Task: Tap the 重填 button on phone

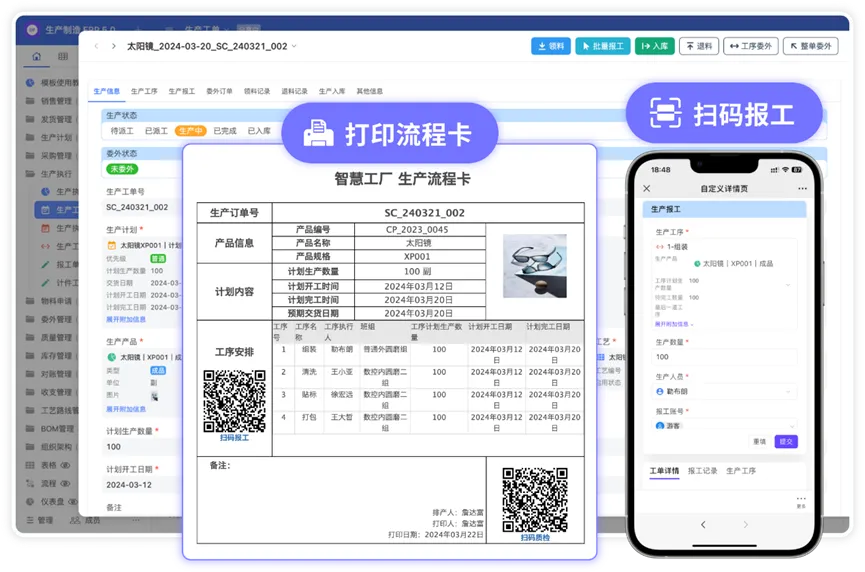Action: coord(760,441)
